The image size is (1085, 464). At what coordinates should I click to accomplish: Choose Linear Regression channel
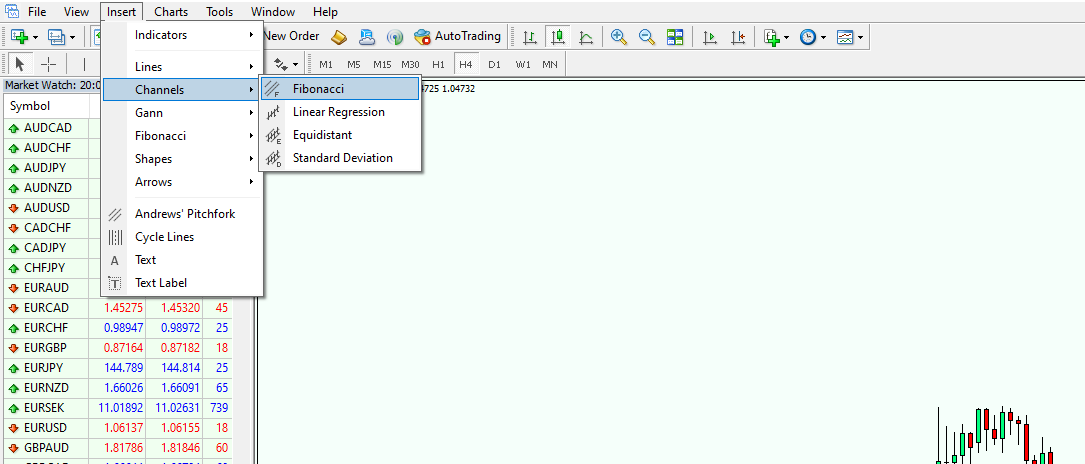(339, 112)
